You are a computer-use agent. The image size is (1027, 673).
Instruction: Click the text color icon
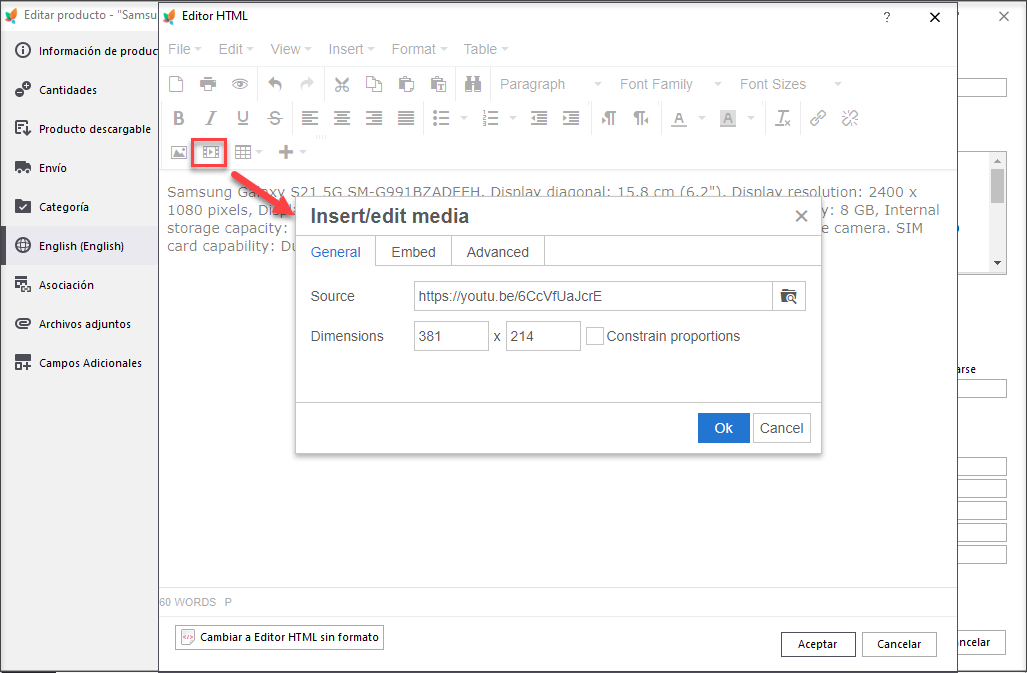point(679,118)
